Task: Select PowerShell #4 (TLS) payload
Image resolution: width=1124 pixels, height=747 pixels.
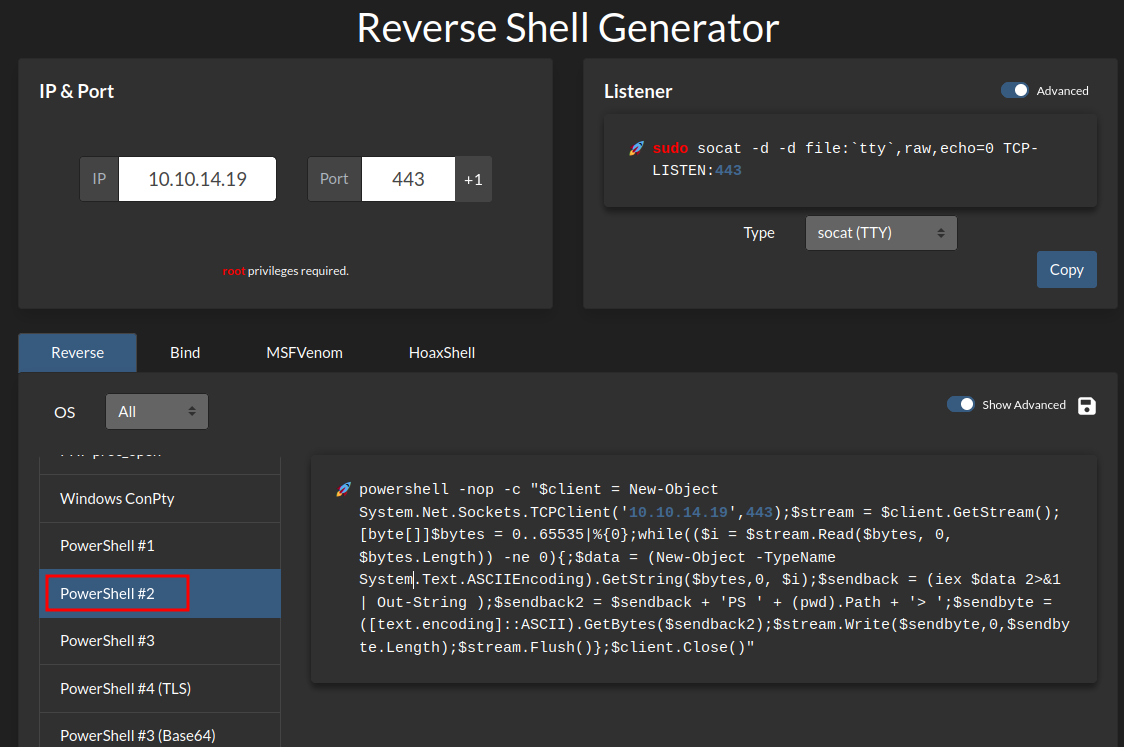Action: point(160,688)
